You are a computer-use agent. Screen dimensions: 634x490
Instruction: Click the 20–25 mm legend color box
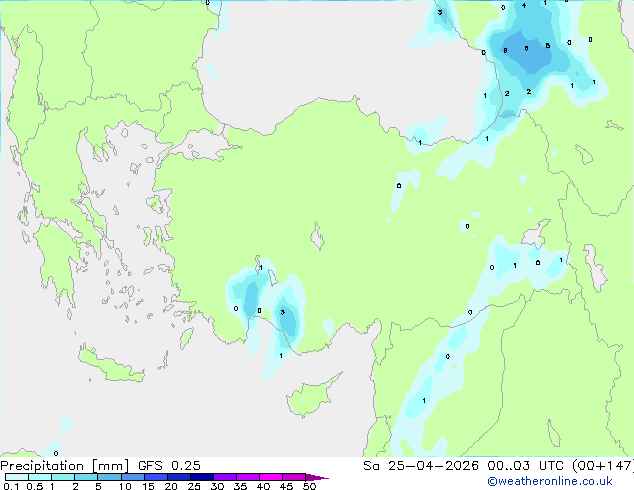pyautogui.click(x=179, y=477)
